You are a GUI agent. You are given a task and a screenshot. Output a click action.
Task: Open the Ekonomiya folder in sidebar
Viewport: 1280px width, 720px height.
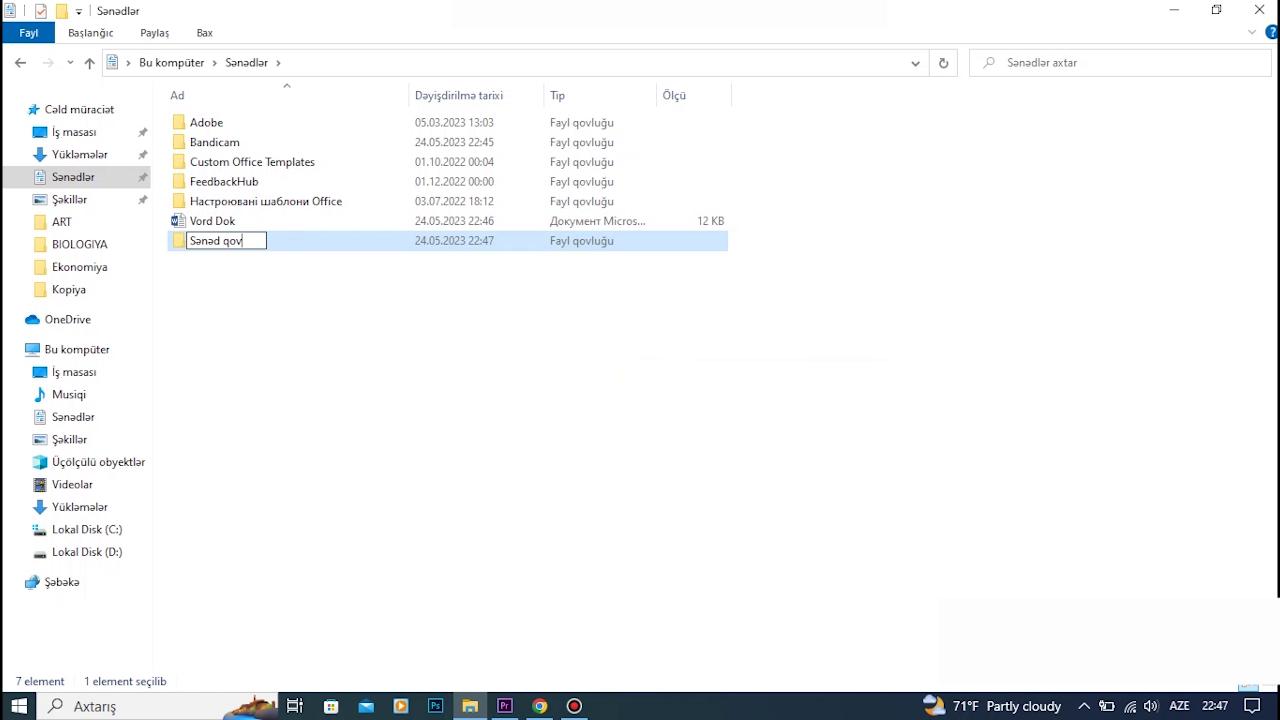(x=79, y=267)
